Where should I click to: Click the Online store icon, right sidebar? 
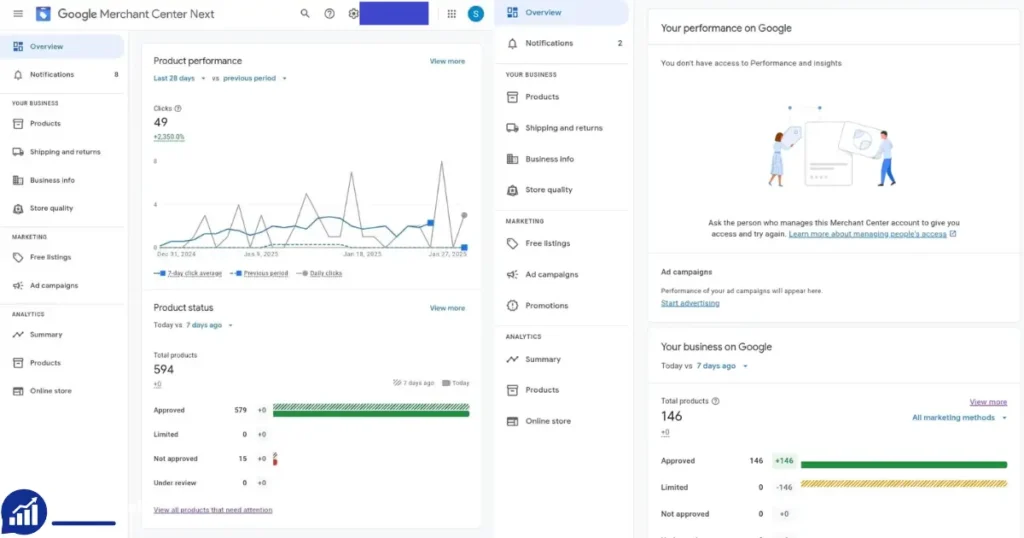pyautogui.click(x=513, y=421)
